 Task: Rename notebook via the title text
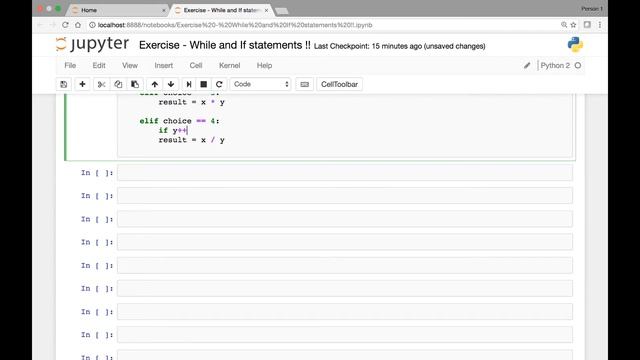tap(224, 45)
